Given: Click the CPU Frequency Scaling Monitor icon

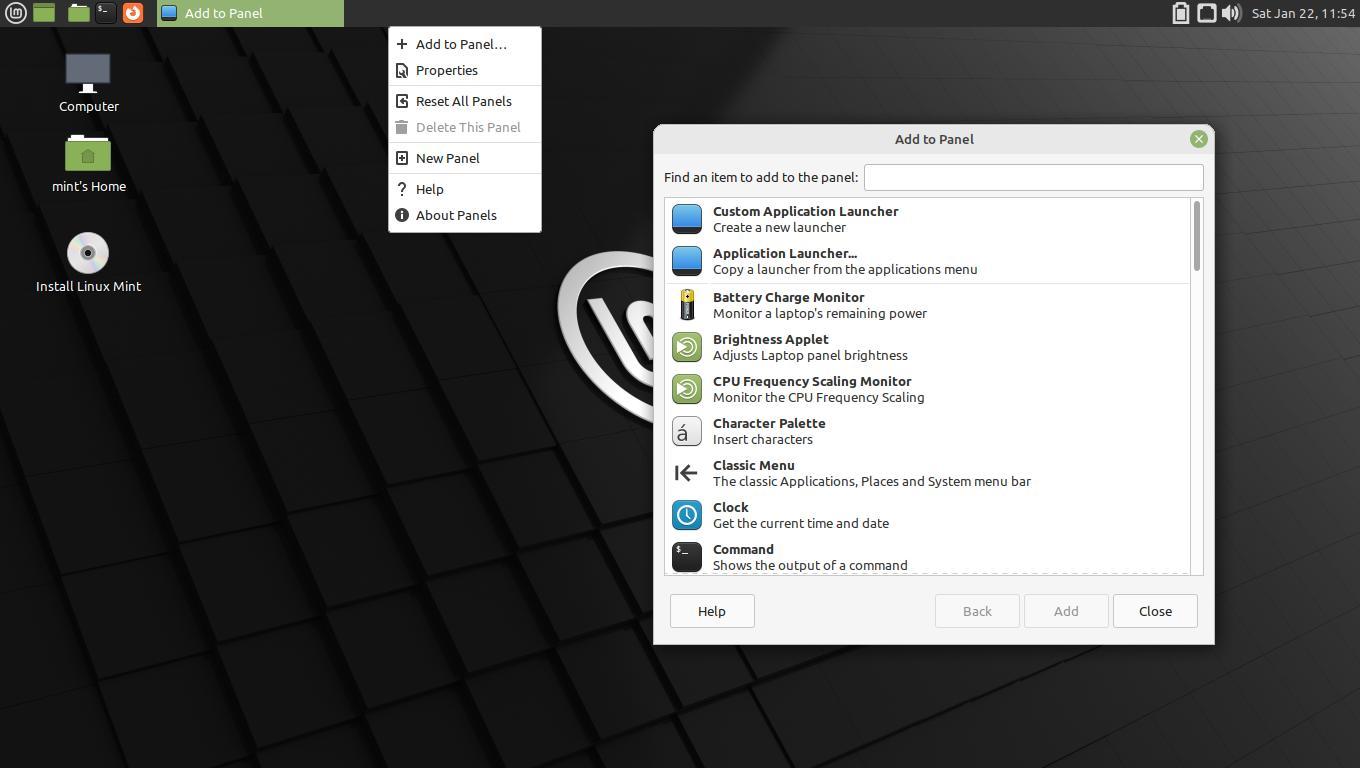Looking at the screenshot, I should click(686, 388).
